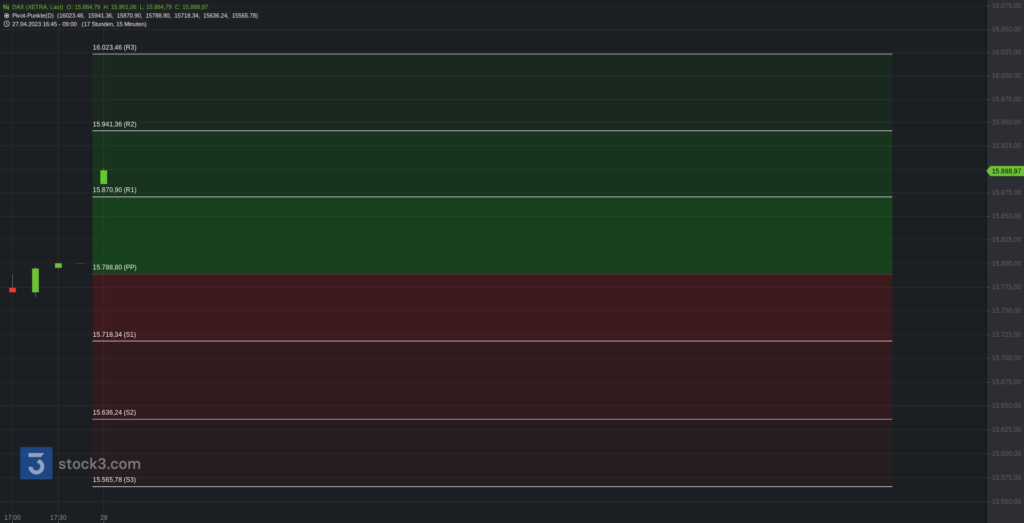This screenshot has height=523, width=1024.
Task: Click the clock icon next to date range
Action: coord(7,24)
